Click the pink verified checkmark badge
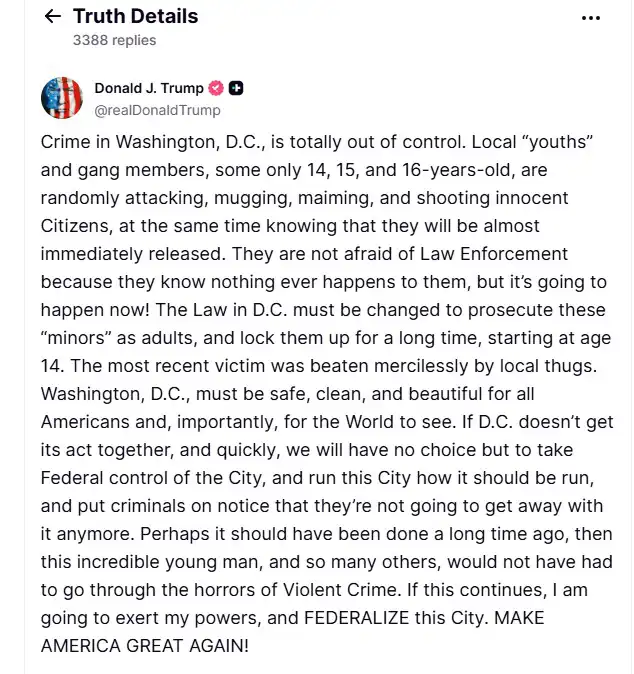 point(216,88)
